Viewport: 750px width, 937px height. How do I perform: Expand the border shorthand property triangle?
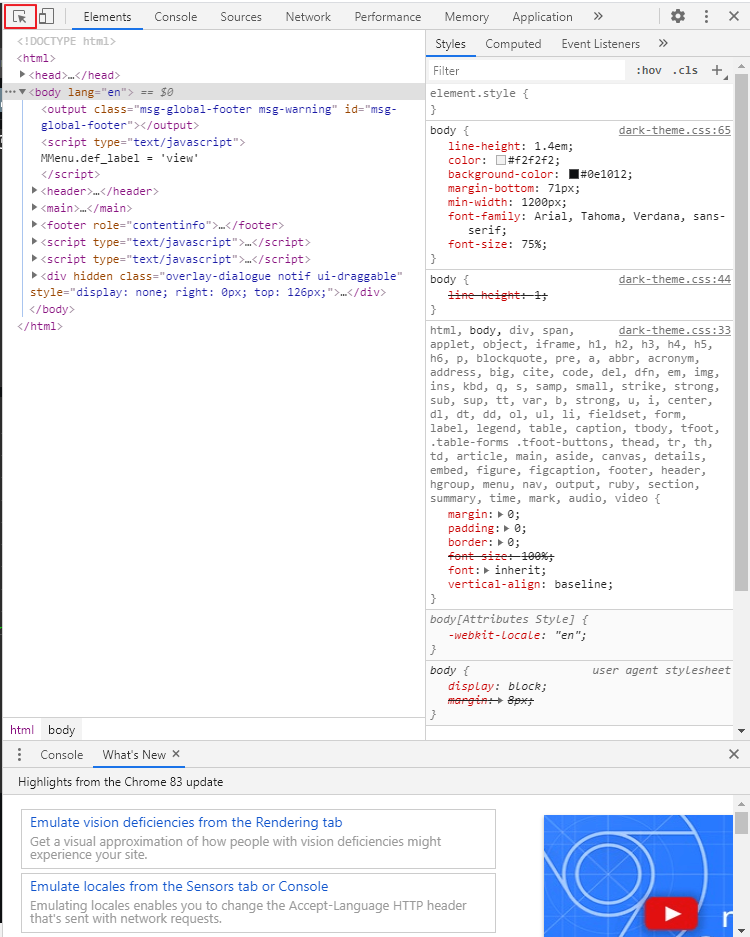(501, 542)
